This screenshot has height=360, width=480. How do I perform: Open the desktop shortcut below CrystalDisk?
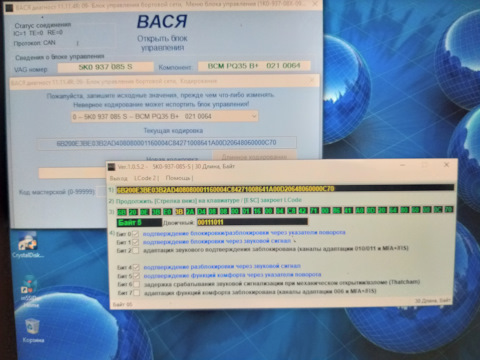pos(30,291)
